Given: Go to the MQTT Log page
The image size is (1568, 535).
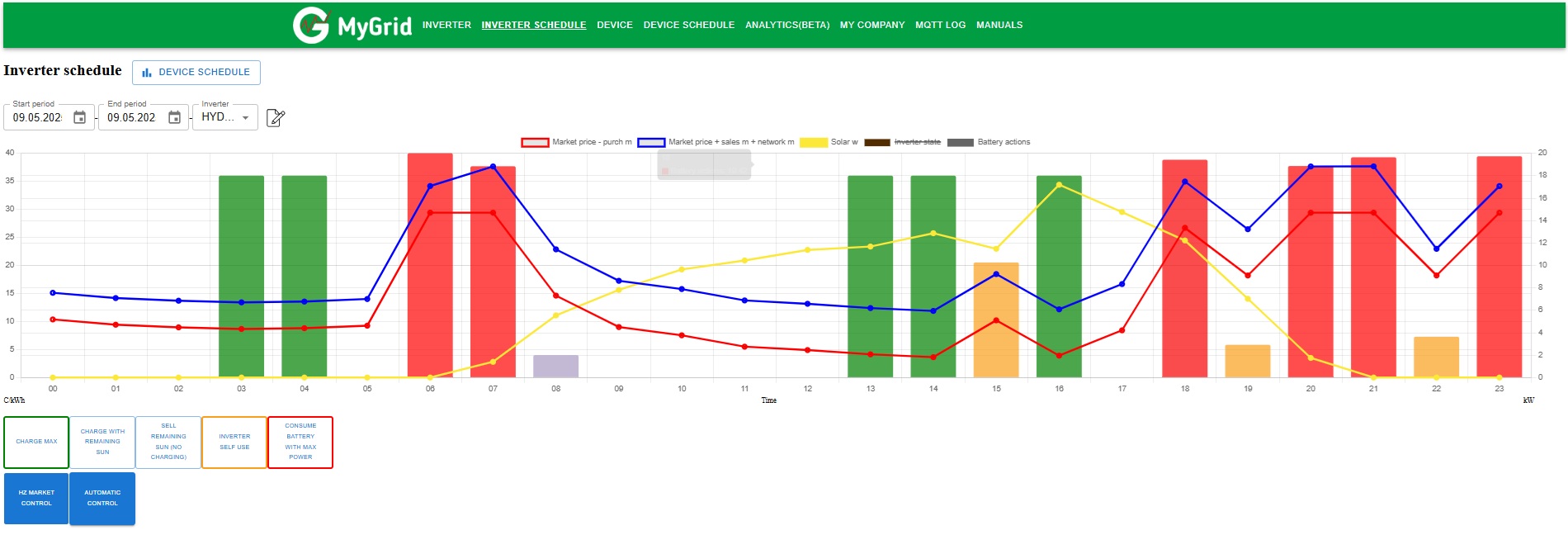Looking at the screenshot, I should pos(940,25).
